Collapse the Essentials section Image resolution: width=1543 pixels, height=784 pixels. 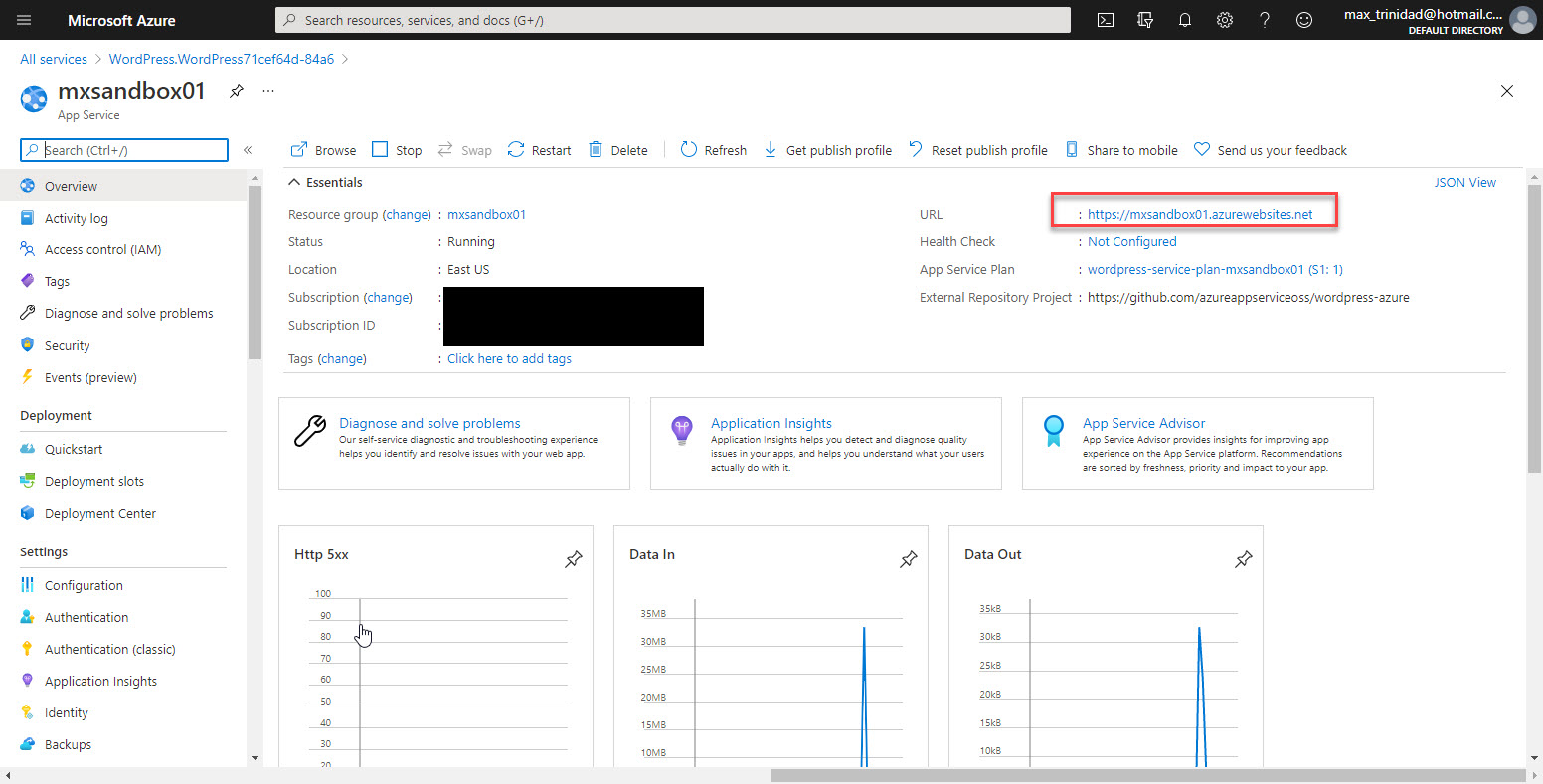pyautogui.click(x=325, y=182)
